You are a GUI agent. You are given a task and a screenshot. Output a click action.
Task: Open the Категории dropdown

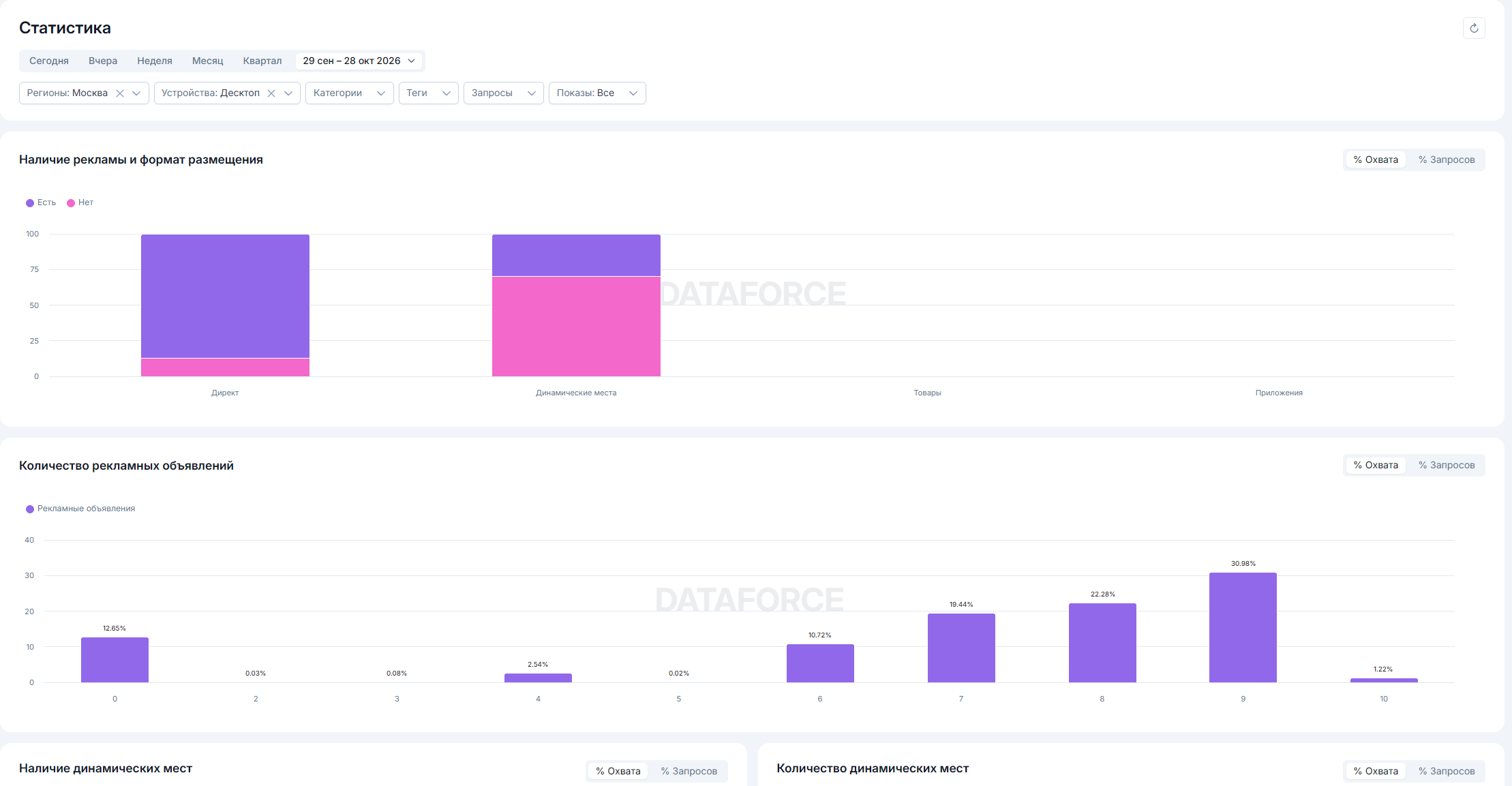350,93
